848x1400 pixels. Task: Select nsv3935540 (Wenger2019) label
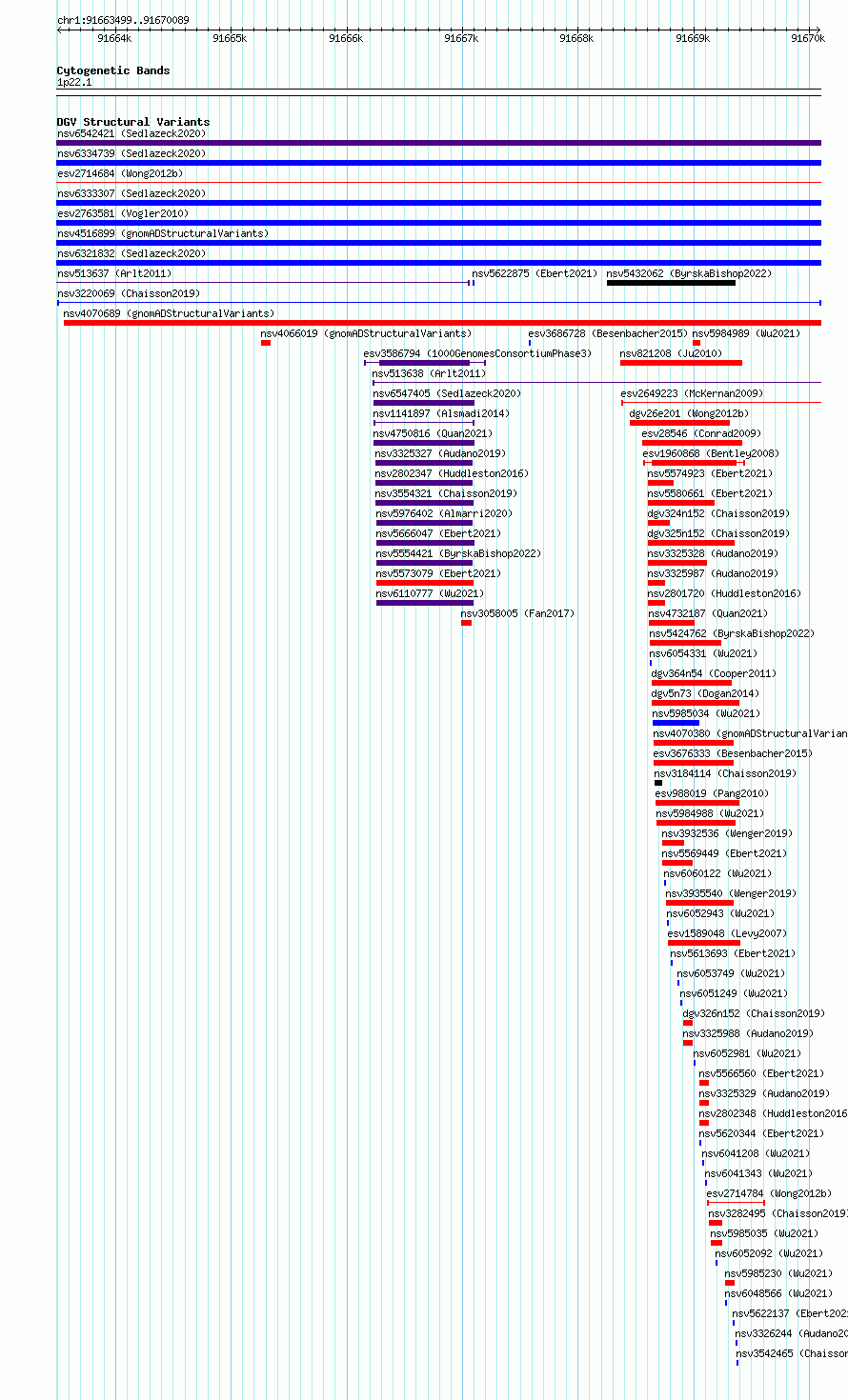pos(731,894)
